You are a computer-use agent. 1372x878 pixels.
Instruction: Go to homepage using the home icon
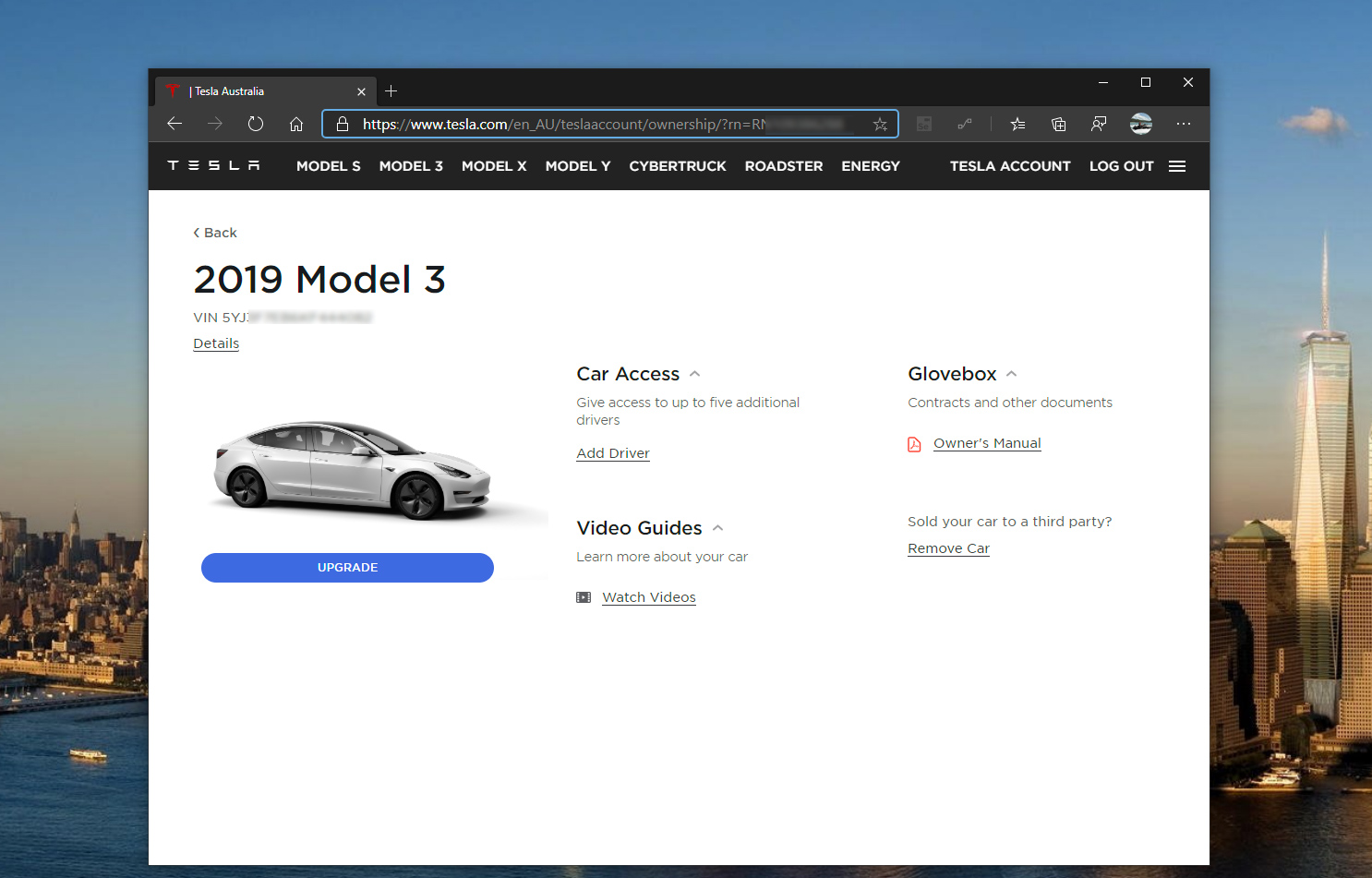coord(295,124)
